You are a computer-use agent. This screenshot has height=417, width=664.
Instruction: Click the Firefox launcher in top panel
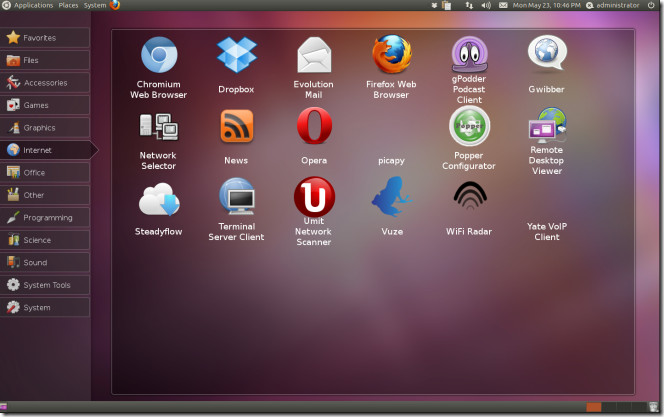115,5
